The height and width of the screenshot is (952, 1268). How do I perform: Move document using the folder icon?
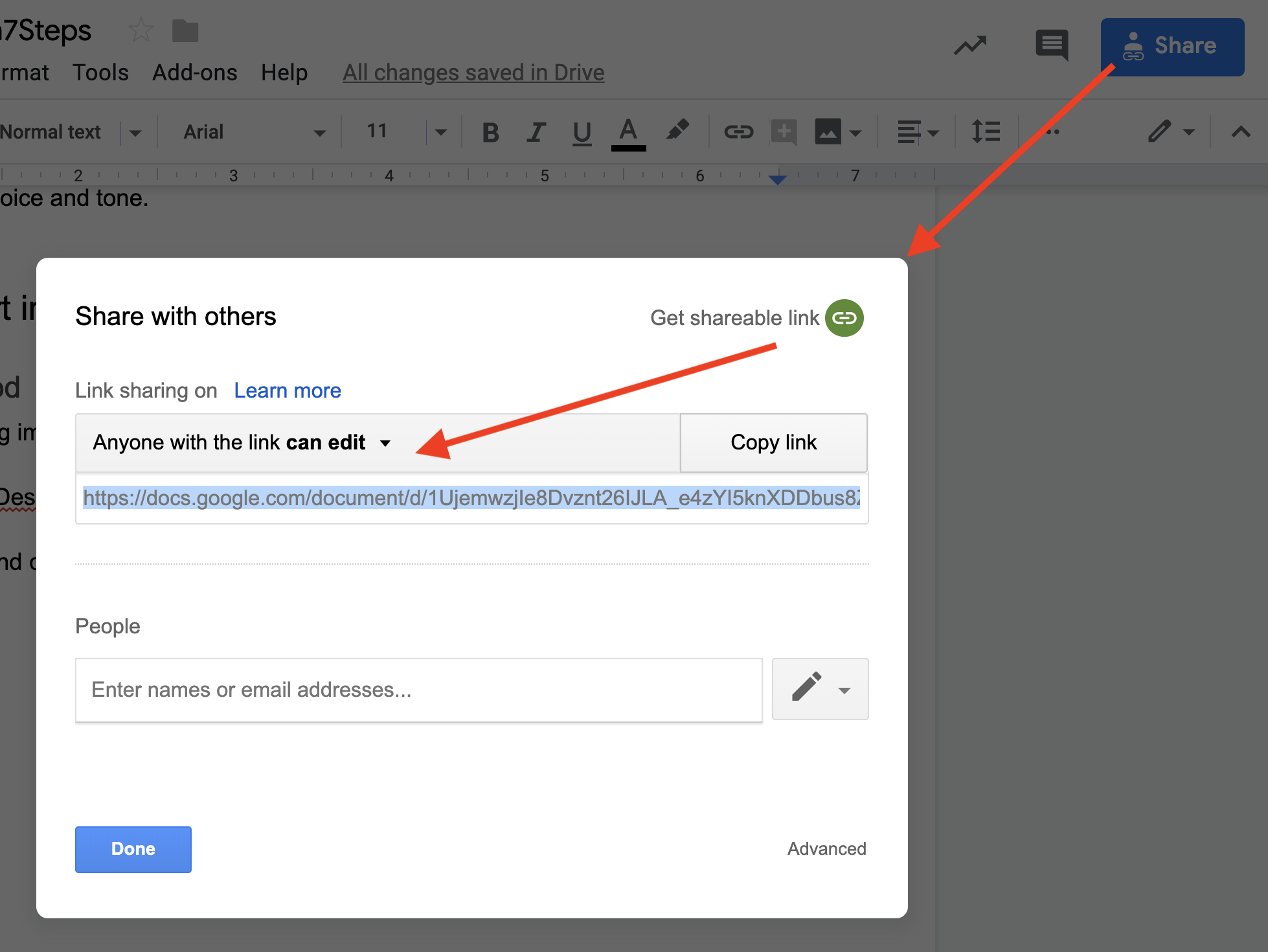point(185,30)
